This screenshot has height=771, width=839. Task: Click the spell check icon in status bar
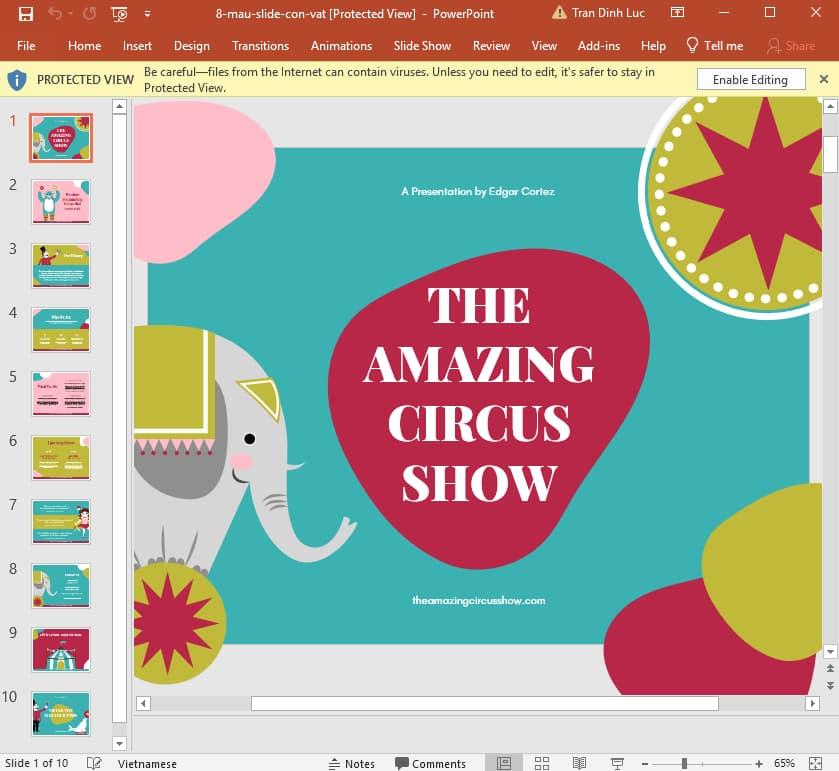click(x=94, y=763)
